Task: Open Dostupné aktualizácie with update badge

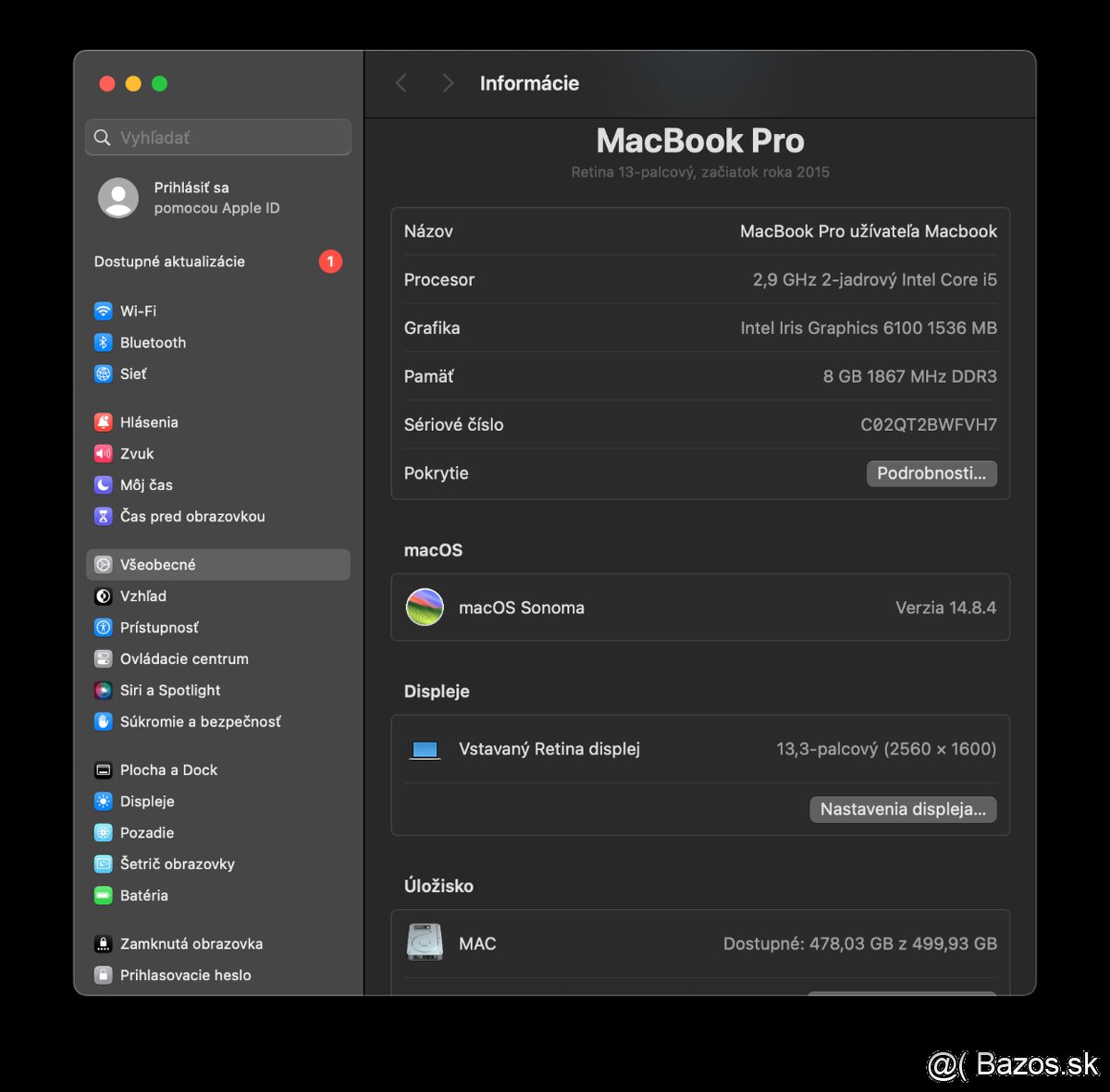Action: pos(169,262)
